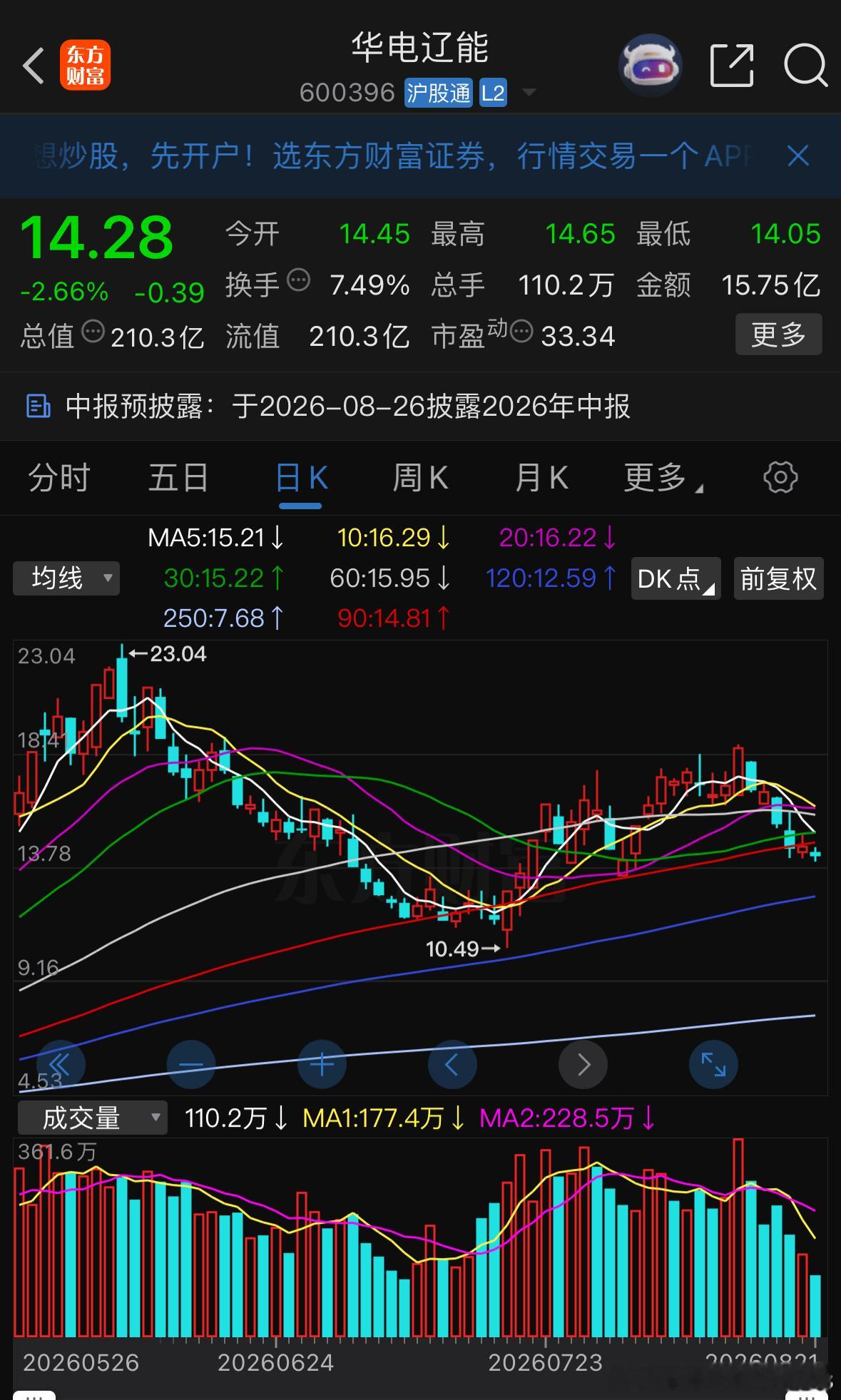Expand the stock code dropdown arrow
This screenshot has width=841, height=1400.
point(529,93)
